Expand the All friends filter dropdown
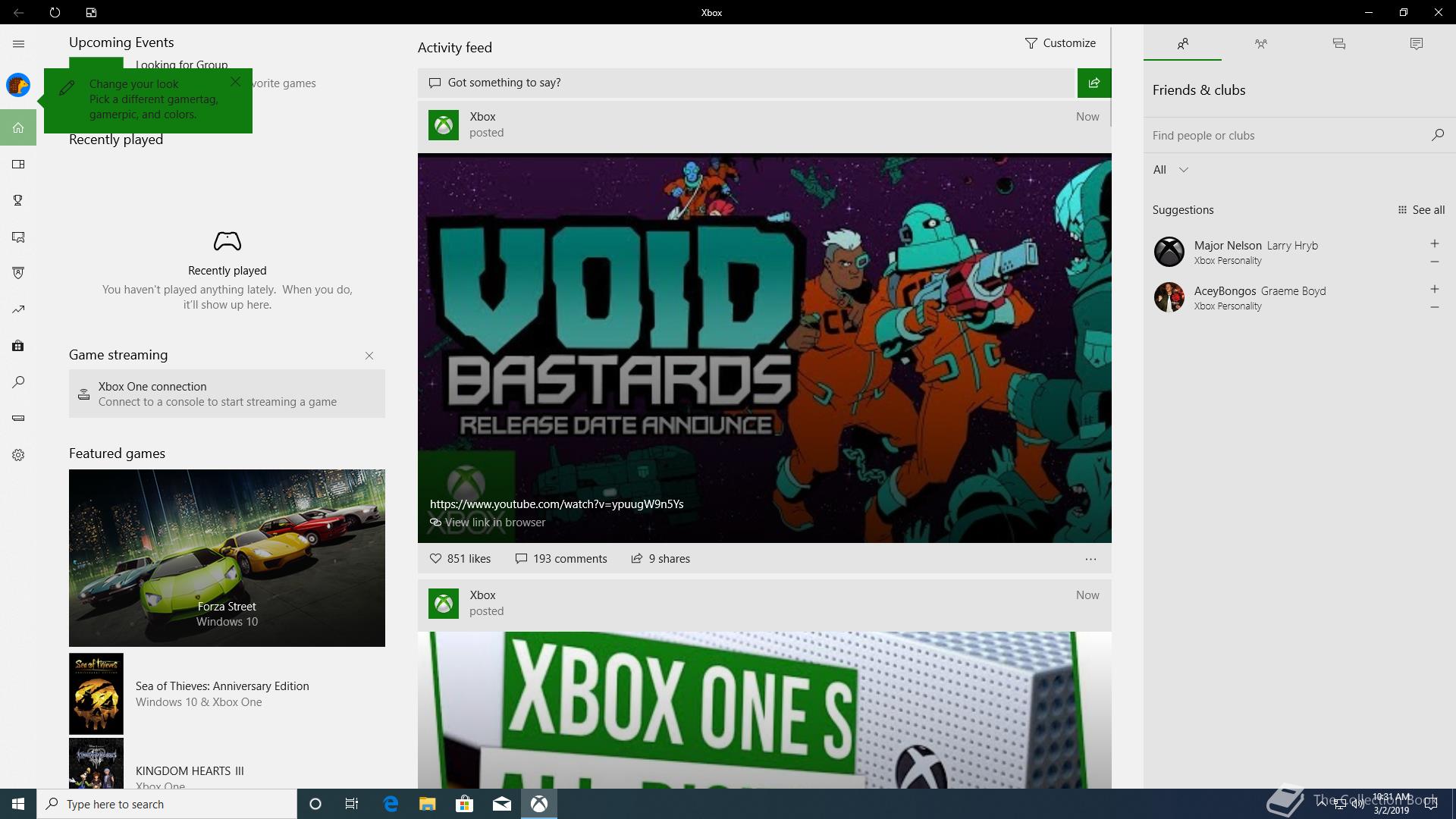 [x=1171, y=170]
